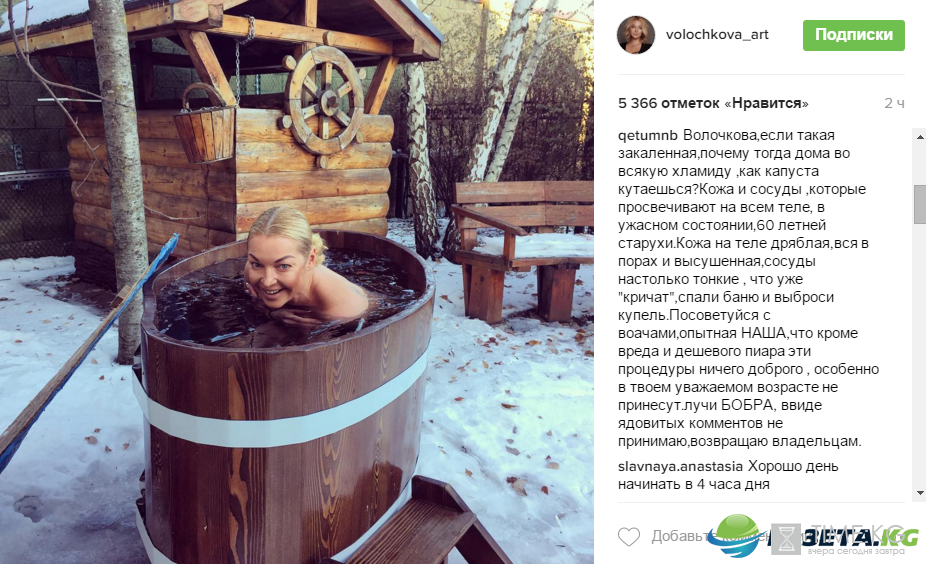The image size is (926, 565).
Task: Click the comments scrollbar down arrow
Action: coord(920,493)
